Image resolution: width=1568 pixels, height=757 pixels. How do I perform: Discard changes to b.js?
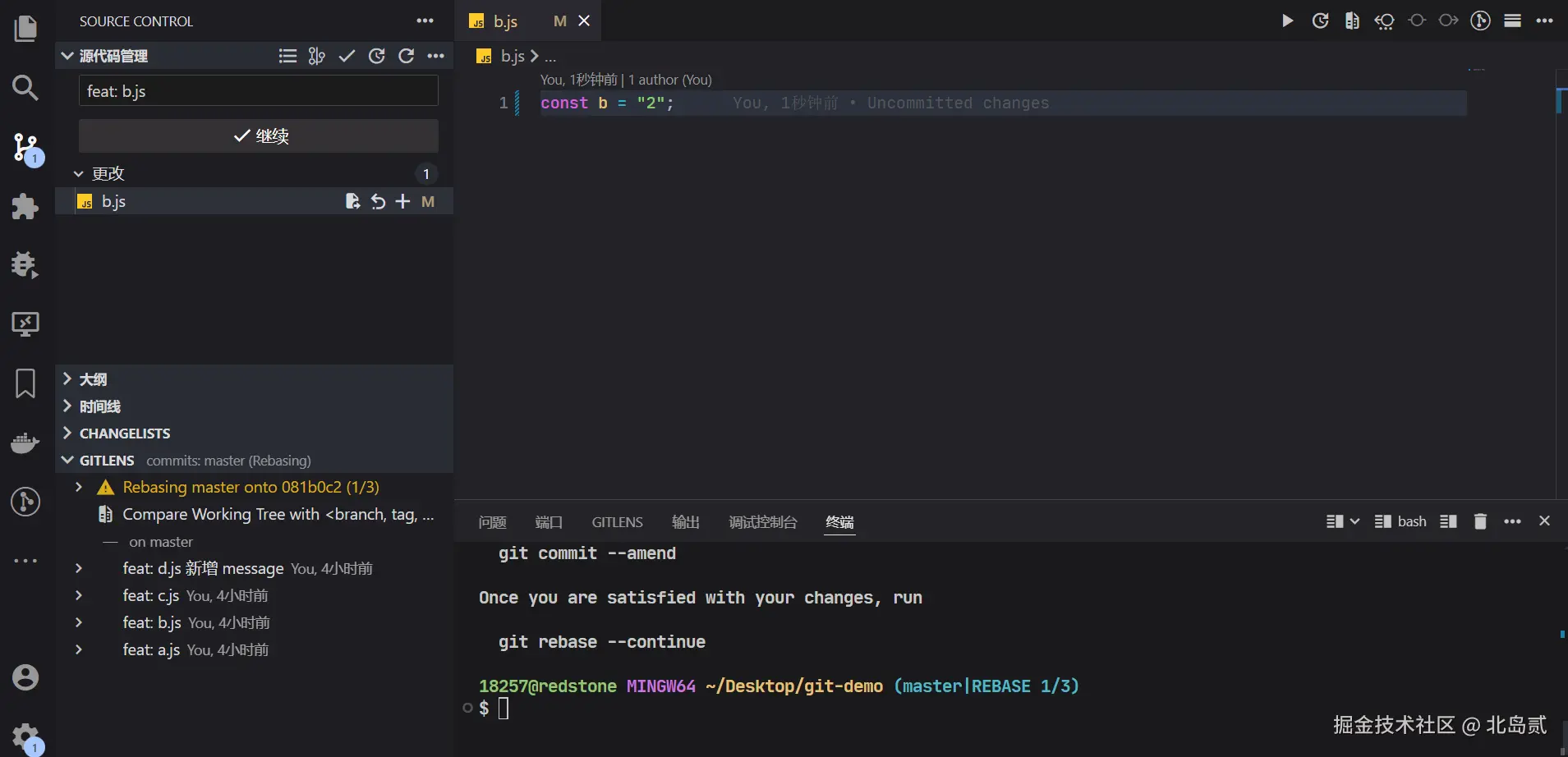378,202
